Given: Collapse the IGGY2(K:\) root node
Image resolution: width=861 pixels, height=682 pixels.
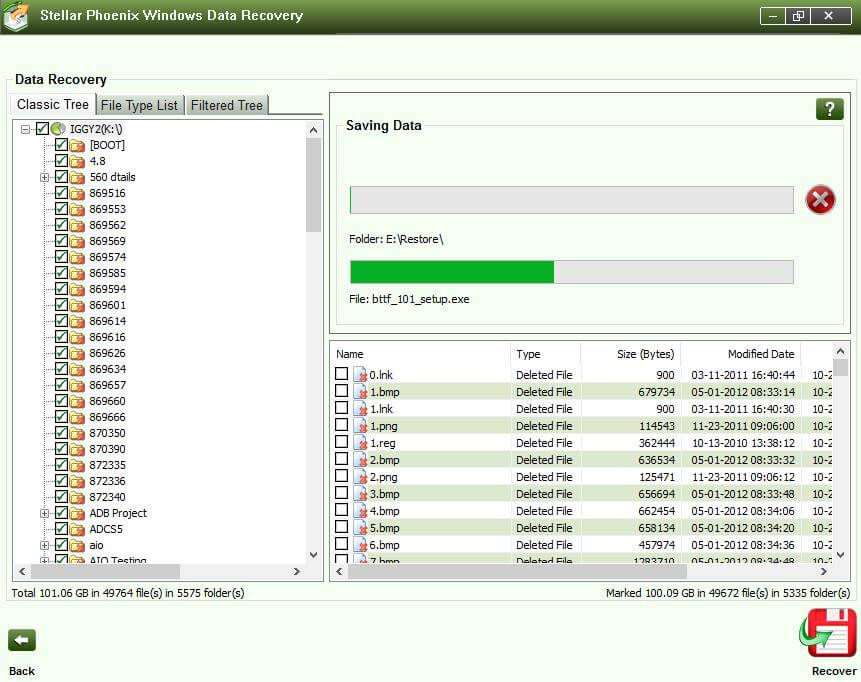Looking at the screenshot, I should tap(25, 129).
